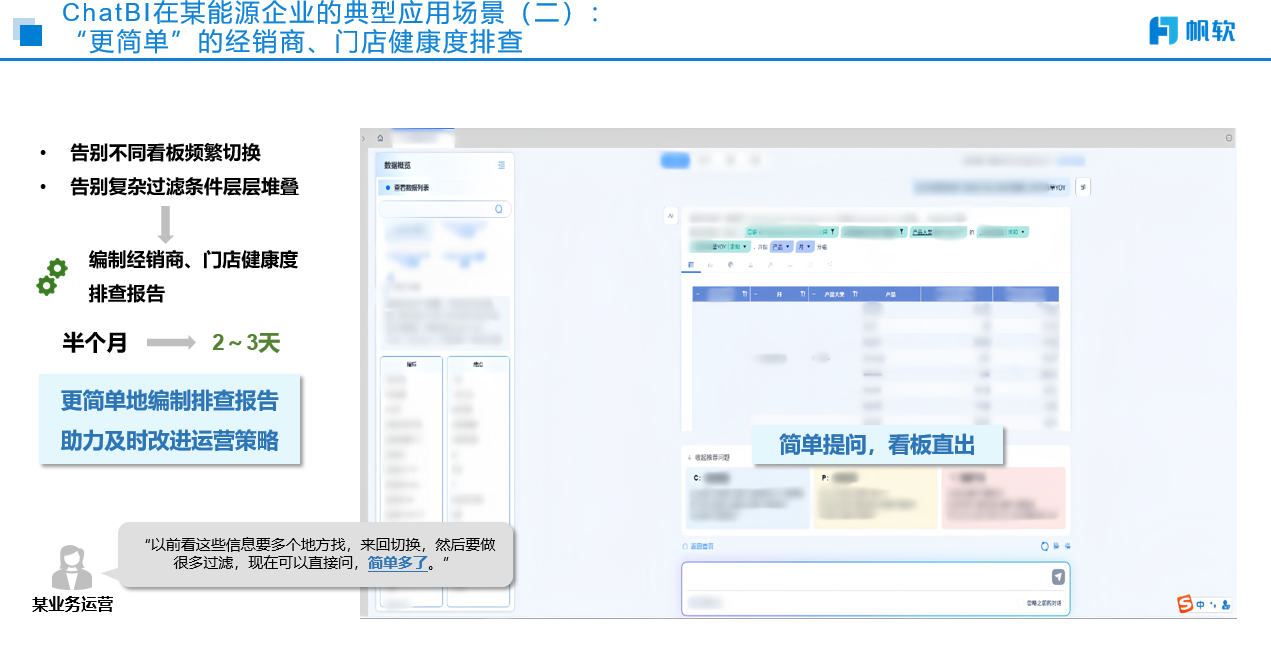
Task: Tick the 忽略之前的对话 checkbox
Action: (1020, 603)
